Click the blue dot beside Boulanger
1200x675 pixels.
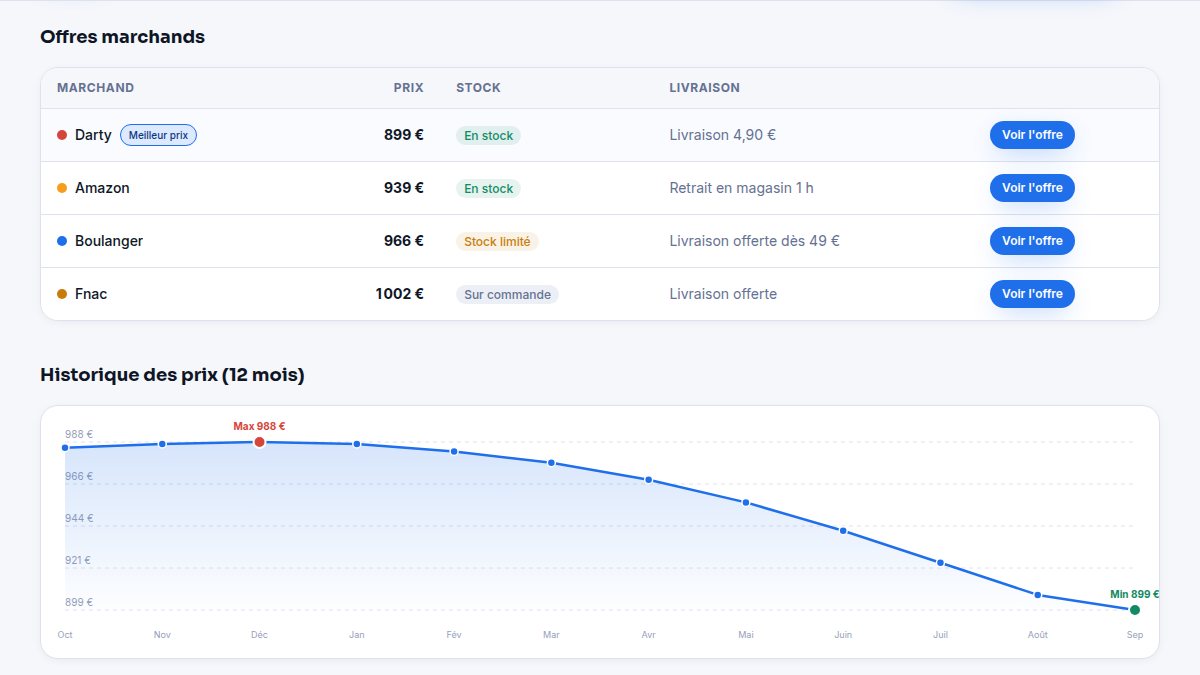pyautogui.click(x=62, y=241)
